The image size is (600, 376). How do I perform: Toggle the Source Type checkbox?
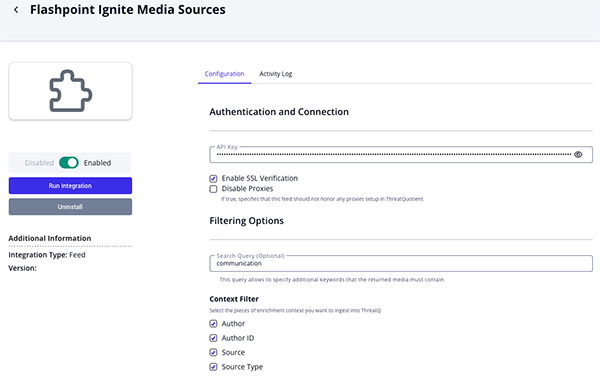(x=213, y=367)
